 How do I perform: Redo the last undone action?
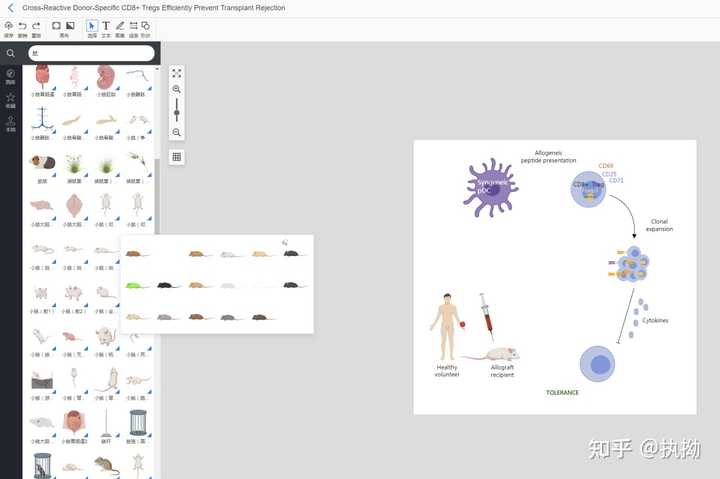tap(36, 26)
